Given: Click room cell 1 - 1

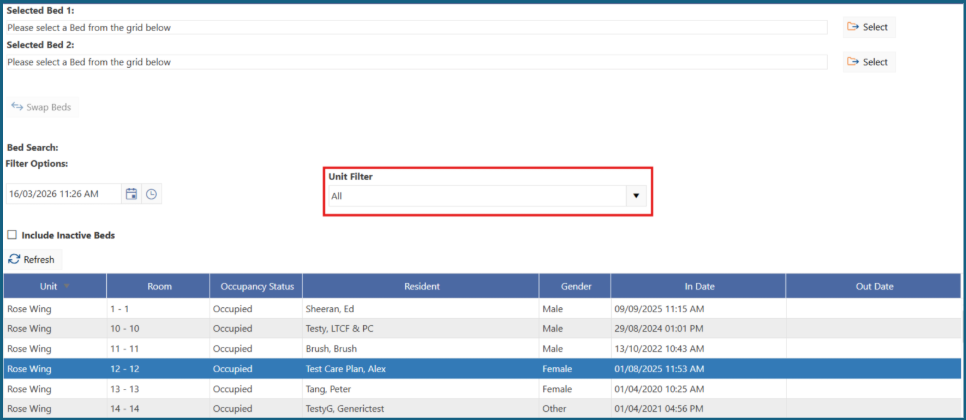Looking at the screenshot, I should [x=158, y=309].
